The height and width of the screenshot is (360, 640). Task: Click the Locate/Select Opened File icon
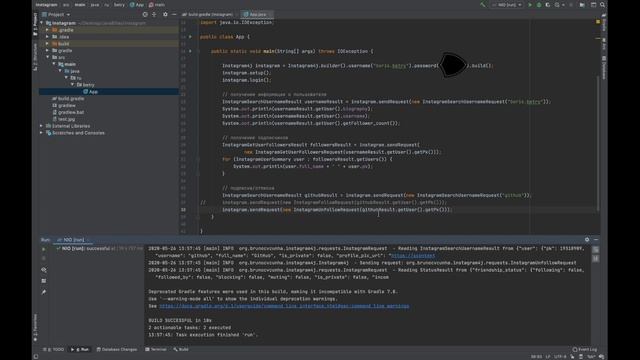pos(145,14)
